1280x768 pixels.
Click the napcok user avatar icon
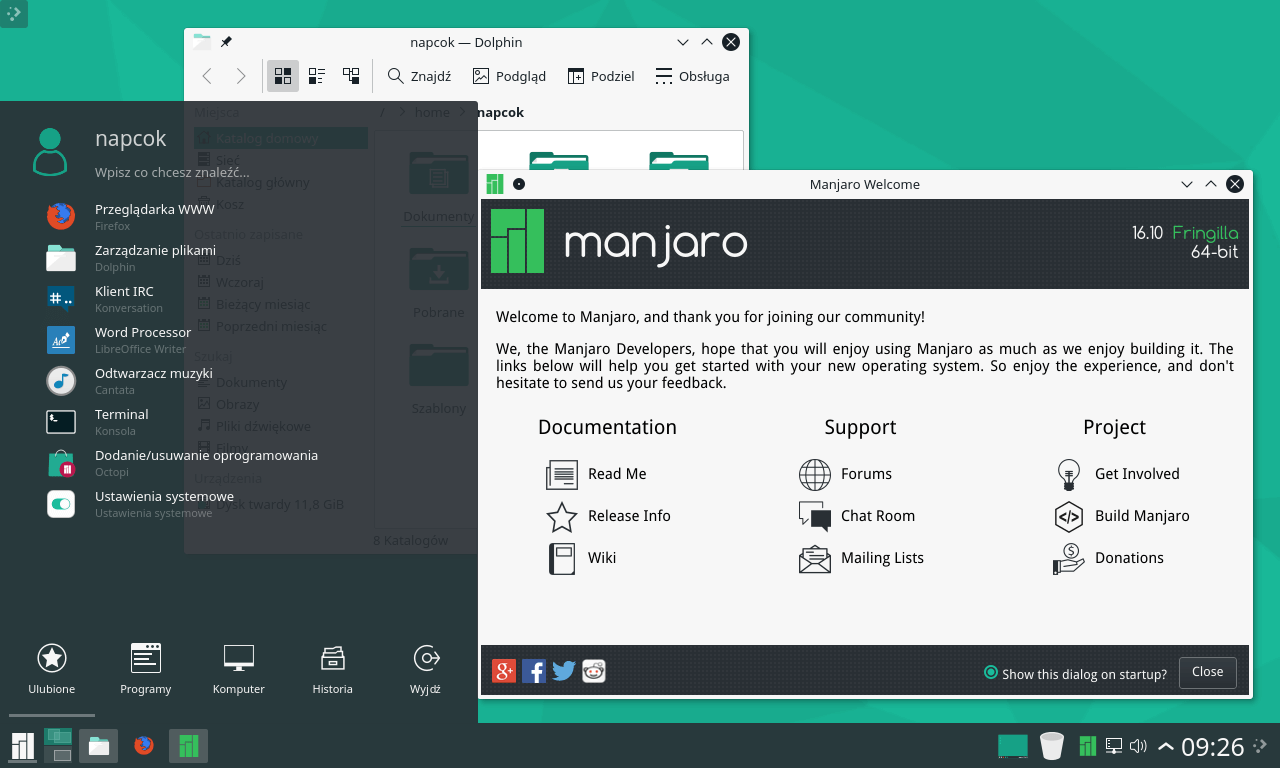pyautogui.click(x=50, y=152)
